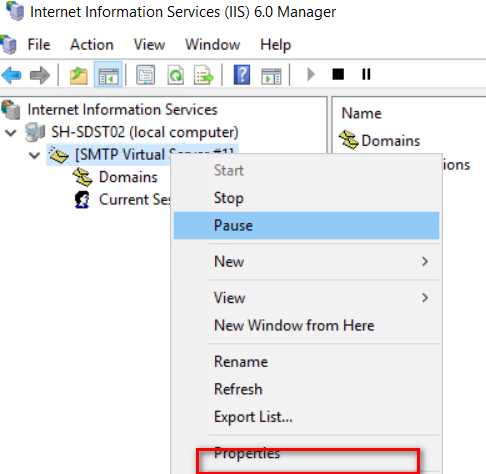Select New Window from Here
The image size is (486, 474).
pyautogui.click(x=307, y=325)
